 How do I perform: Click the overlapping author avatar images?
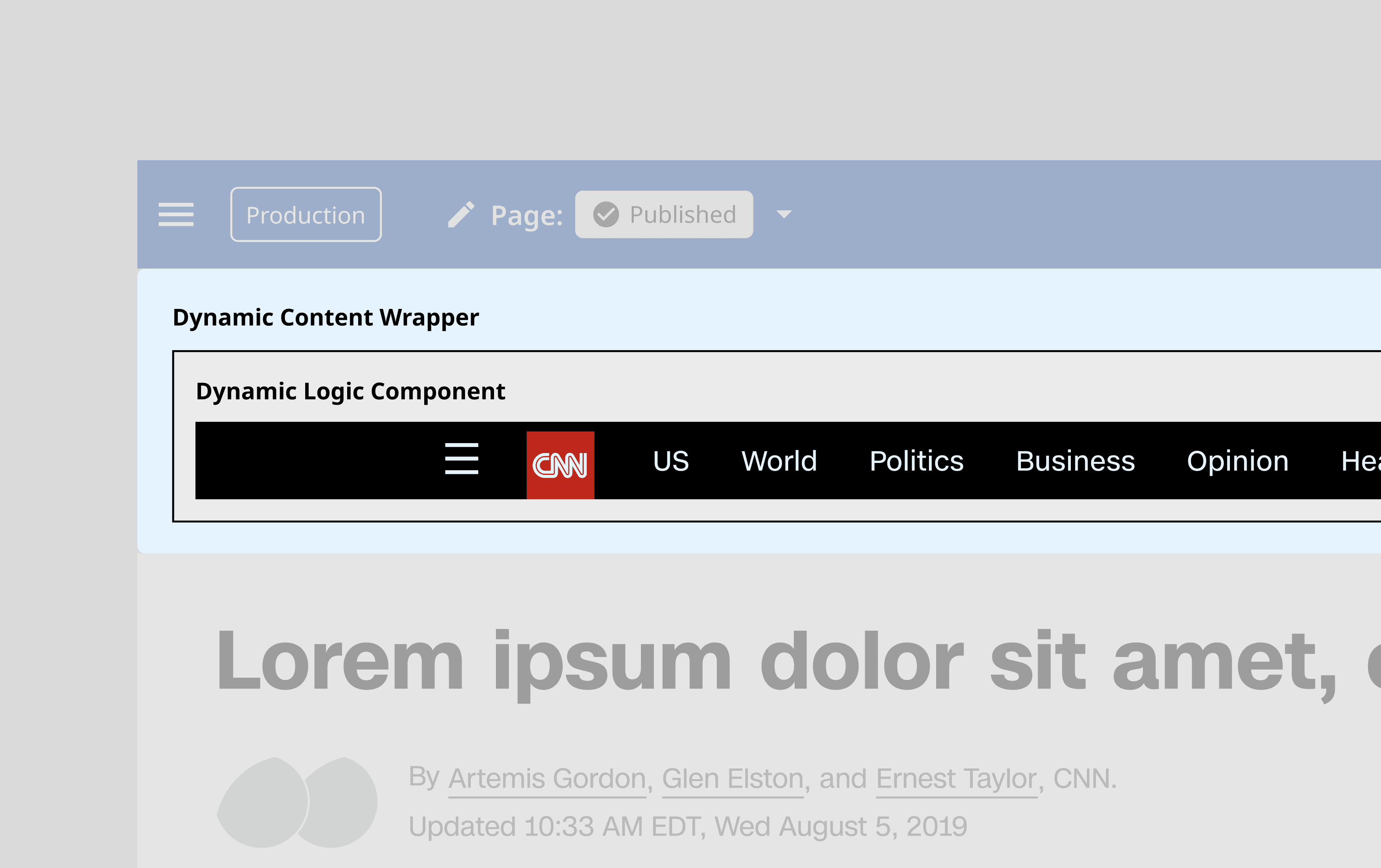point(296,803)
